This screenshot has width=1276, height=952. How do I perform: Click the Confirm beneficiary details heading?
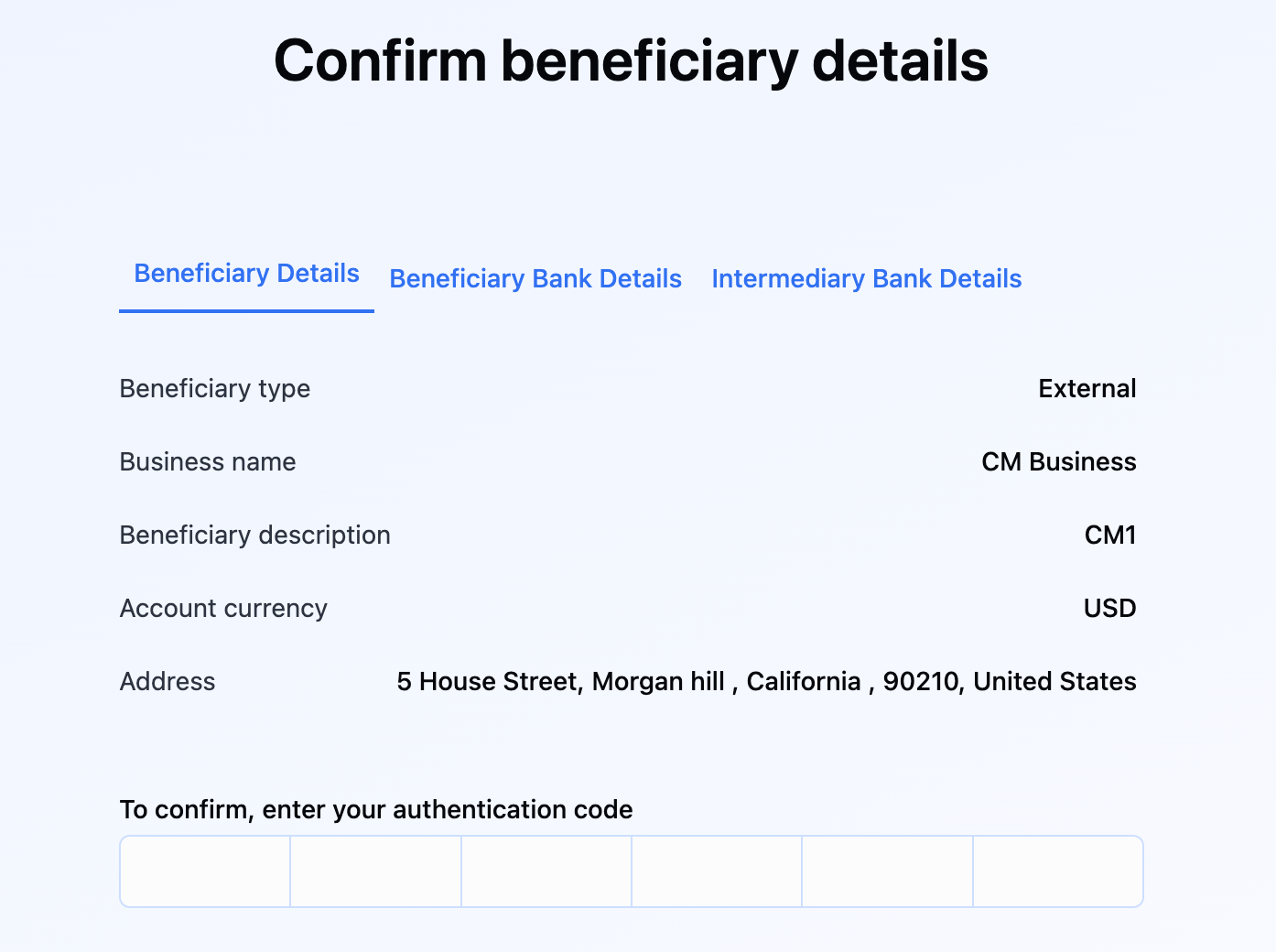click(631, 61)
